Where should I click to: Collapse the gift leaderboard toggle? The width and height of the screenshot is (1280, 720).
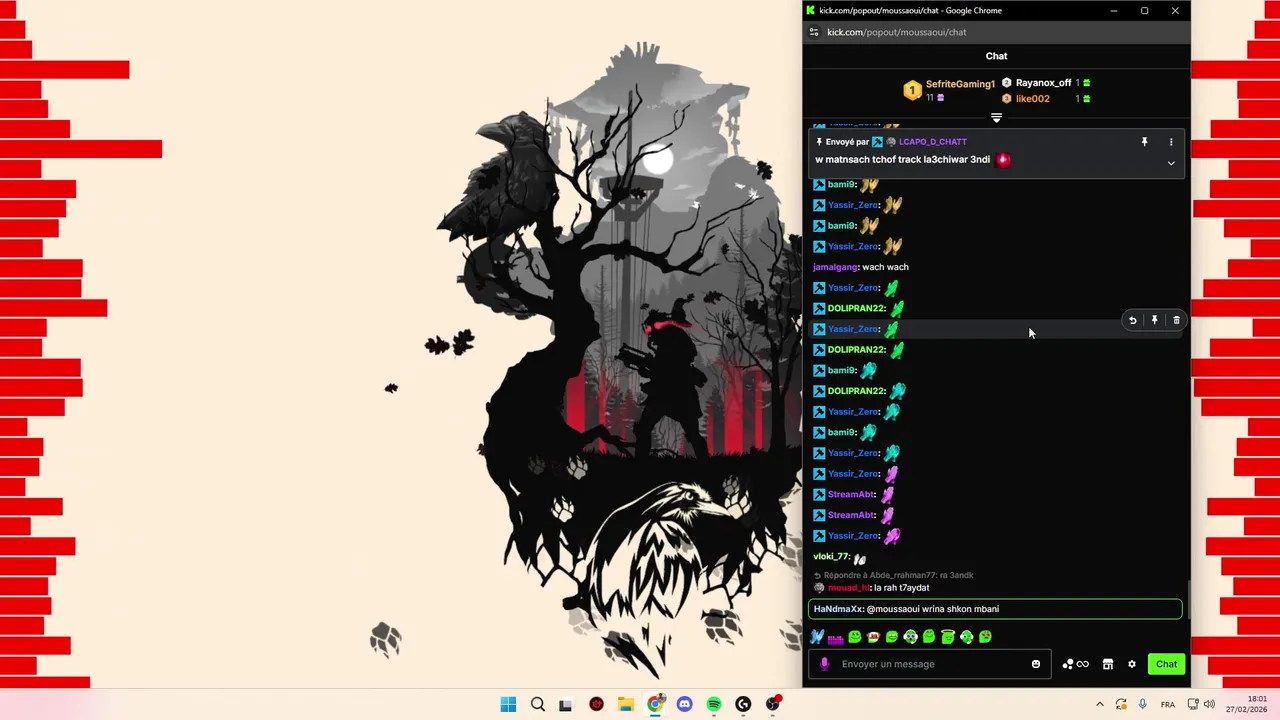coord(996,118)
